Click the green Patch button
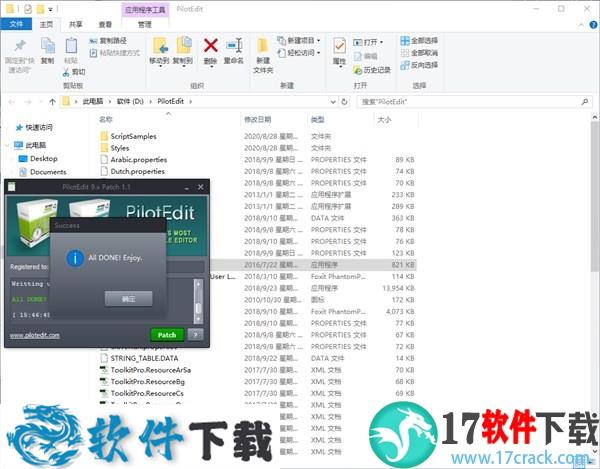600x469 pixels. point(167,334)
